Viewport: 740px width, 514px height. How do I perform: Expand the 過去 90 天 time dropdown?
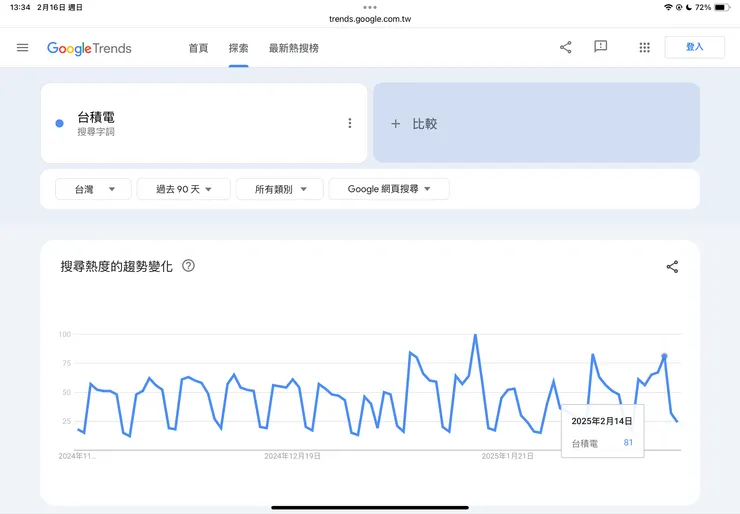[x=184, y=189]
